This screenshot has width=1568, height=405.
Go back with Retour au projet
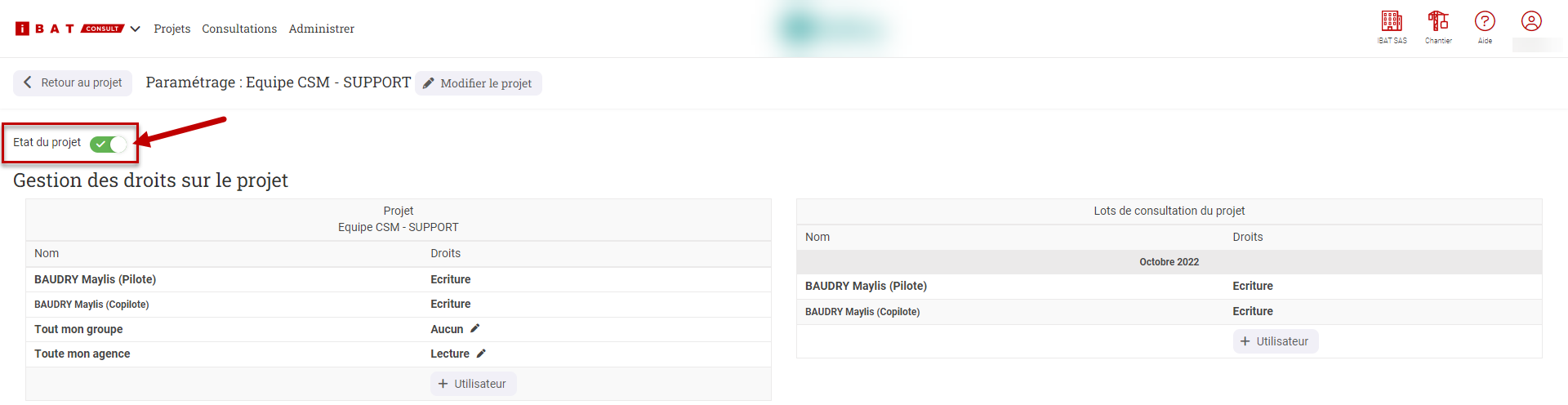[x=73, y=82]
